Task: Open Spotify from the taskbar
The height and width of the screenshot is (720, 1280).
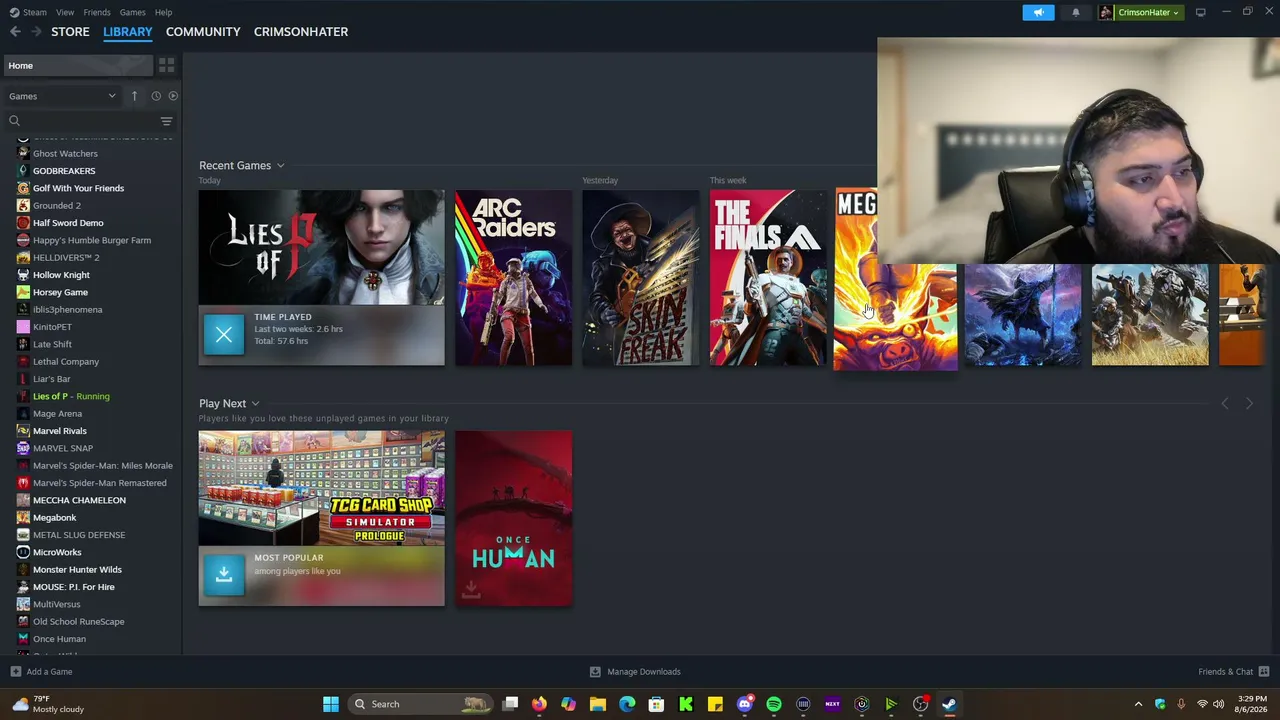Action: point(774,704)
